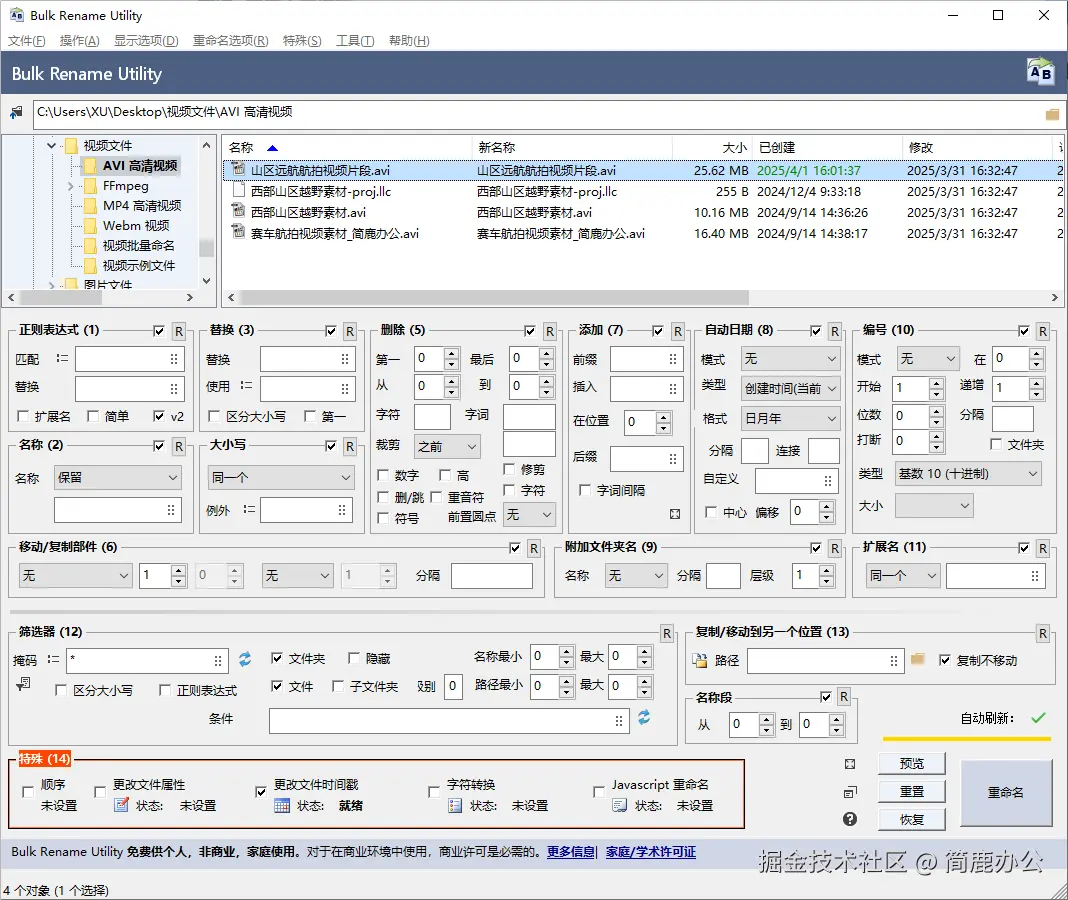Screen dimensions: 1068x900
Task: Reset Filters (12) panel with R button
Action: 667,634
